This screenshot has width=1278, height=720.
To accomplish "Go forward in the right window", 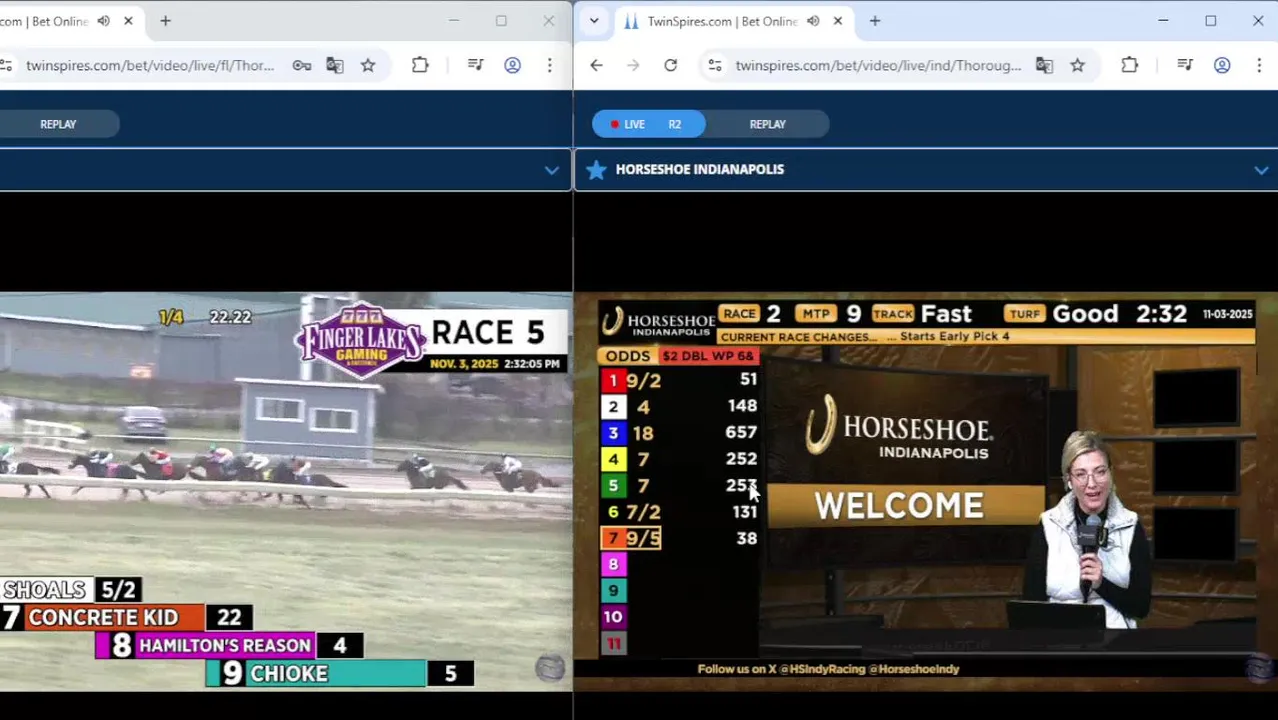I will (633, 66).
